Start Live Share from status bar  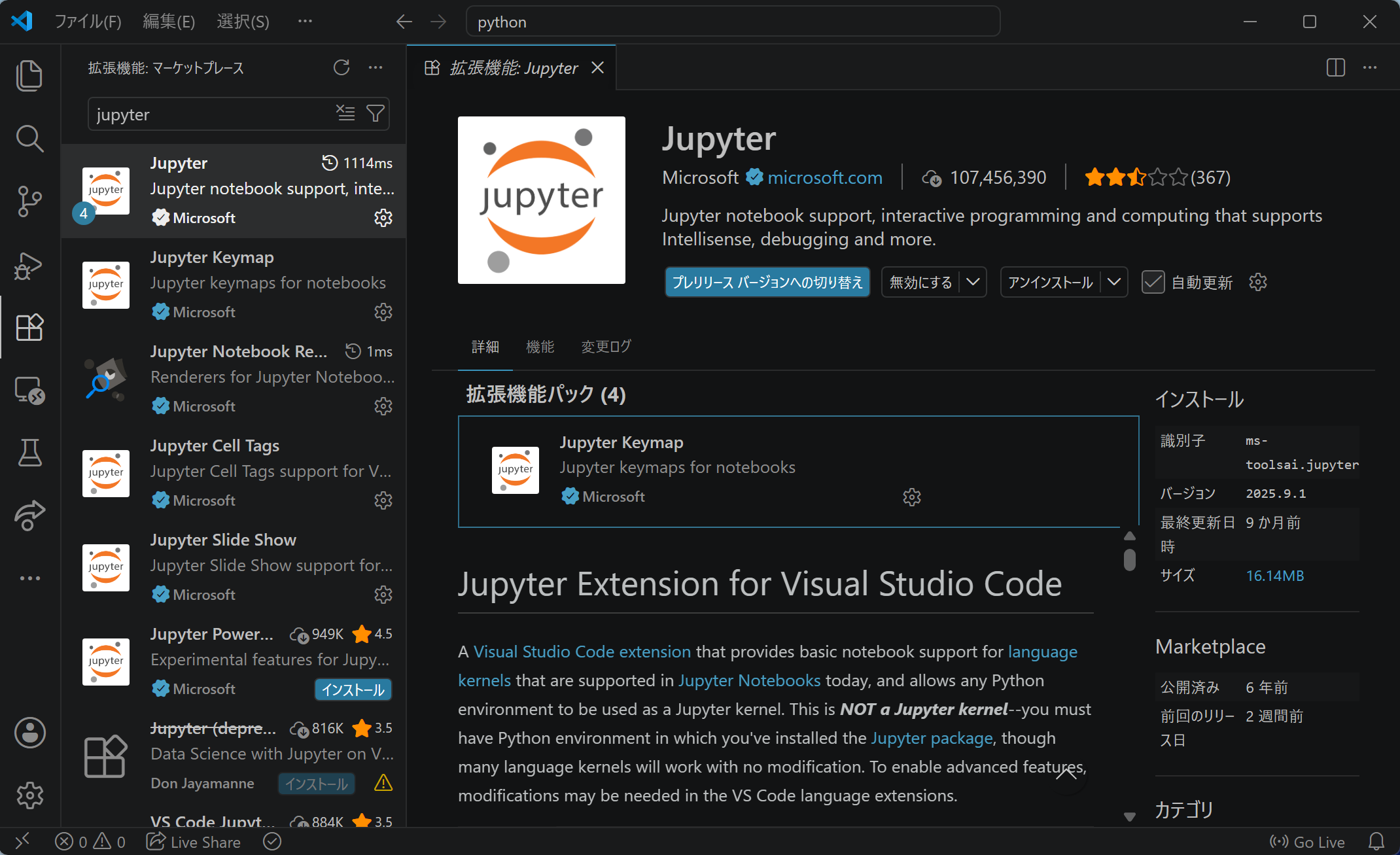[194, 841]
